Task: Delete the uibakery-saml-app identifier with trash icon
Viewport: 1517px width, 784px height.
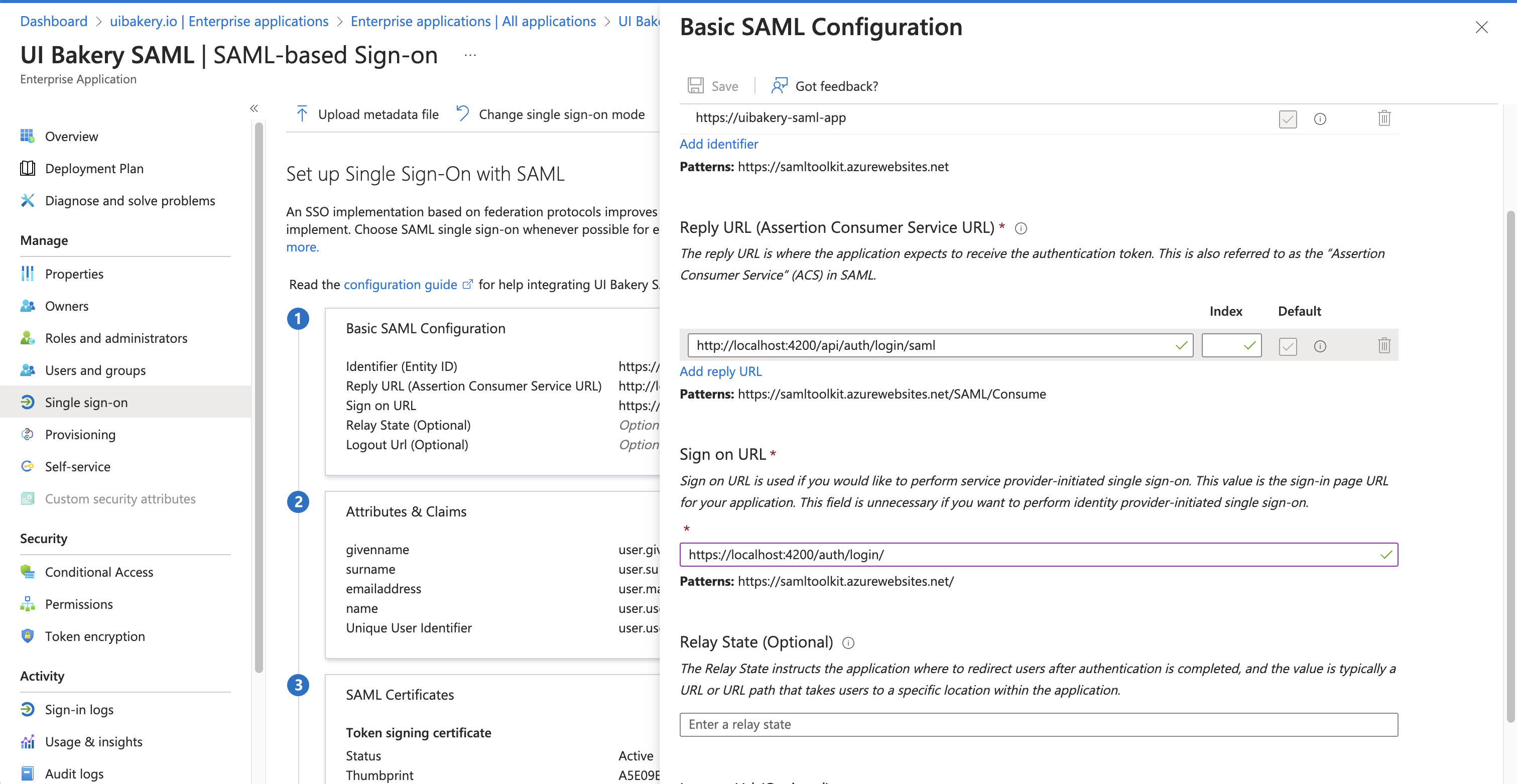Action: coord(1384,118)
